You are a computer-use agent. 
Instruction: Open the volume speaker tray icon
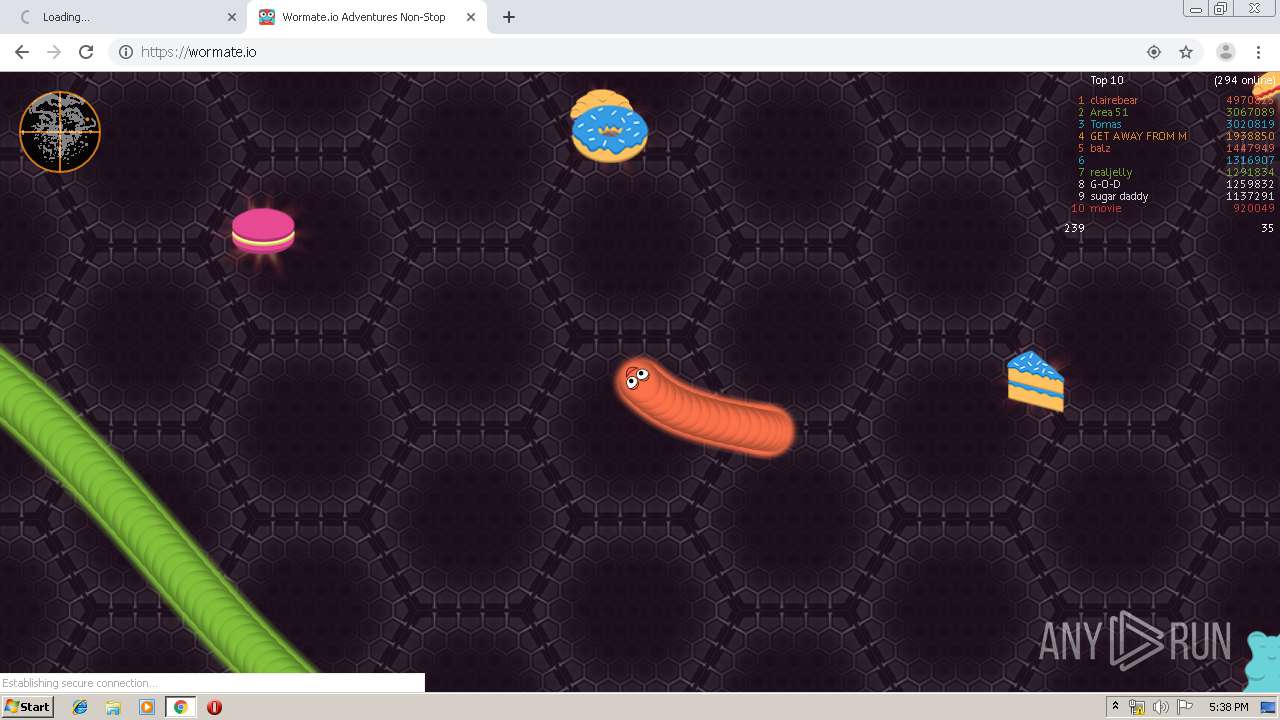pyautogui.click(x=1160, y=708)
